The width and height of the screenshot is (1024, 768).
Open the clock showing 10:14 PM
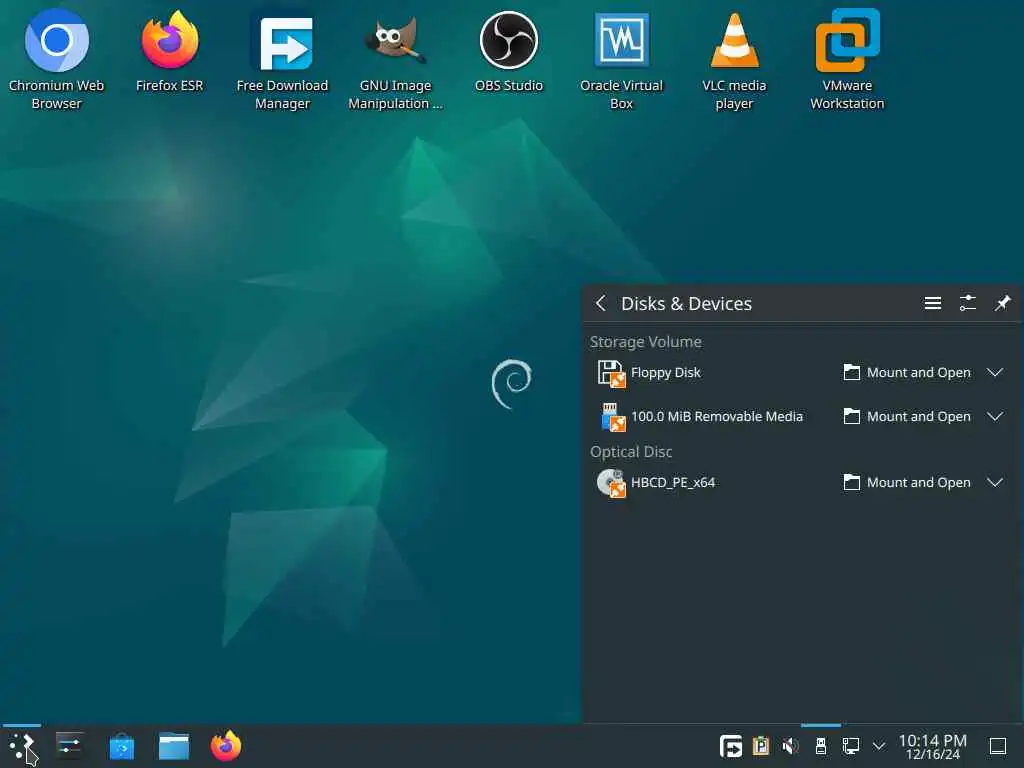click(933, 746)
